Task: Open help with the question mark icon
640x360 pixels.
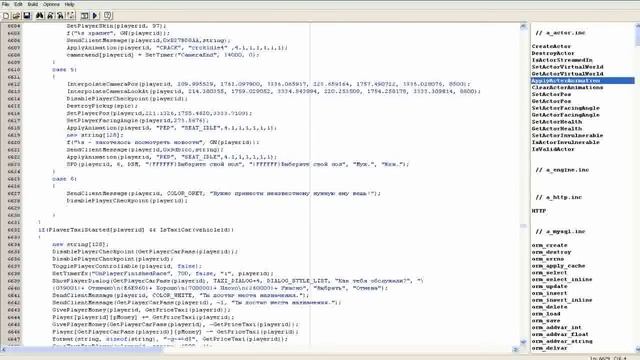Action: [x=108, y=16]
